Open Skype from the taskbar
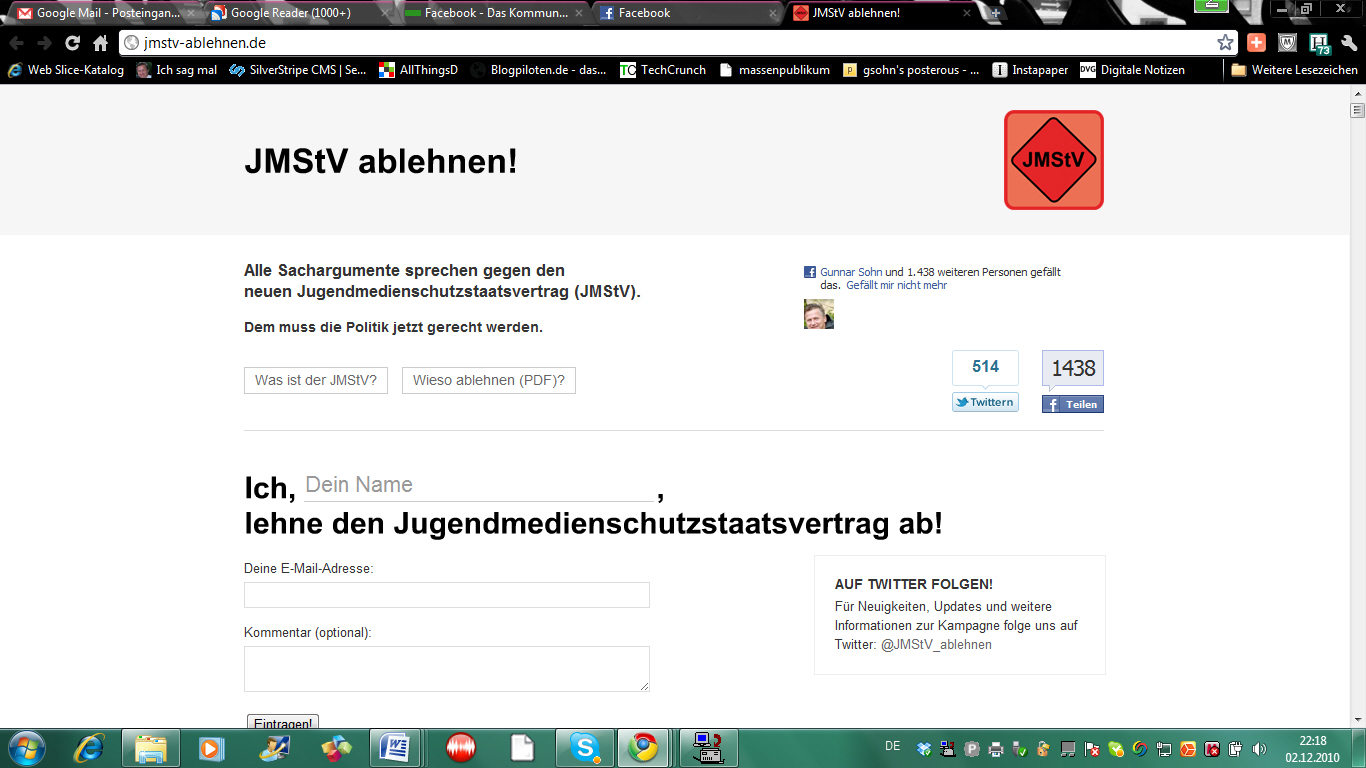 click(x=585, y=747)
